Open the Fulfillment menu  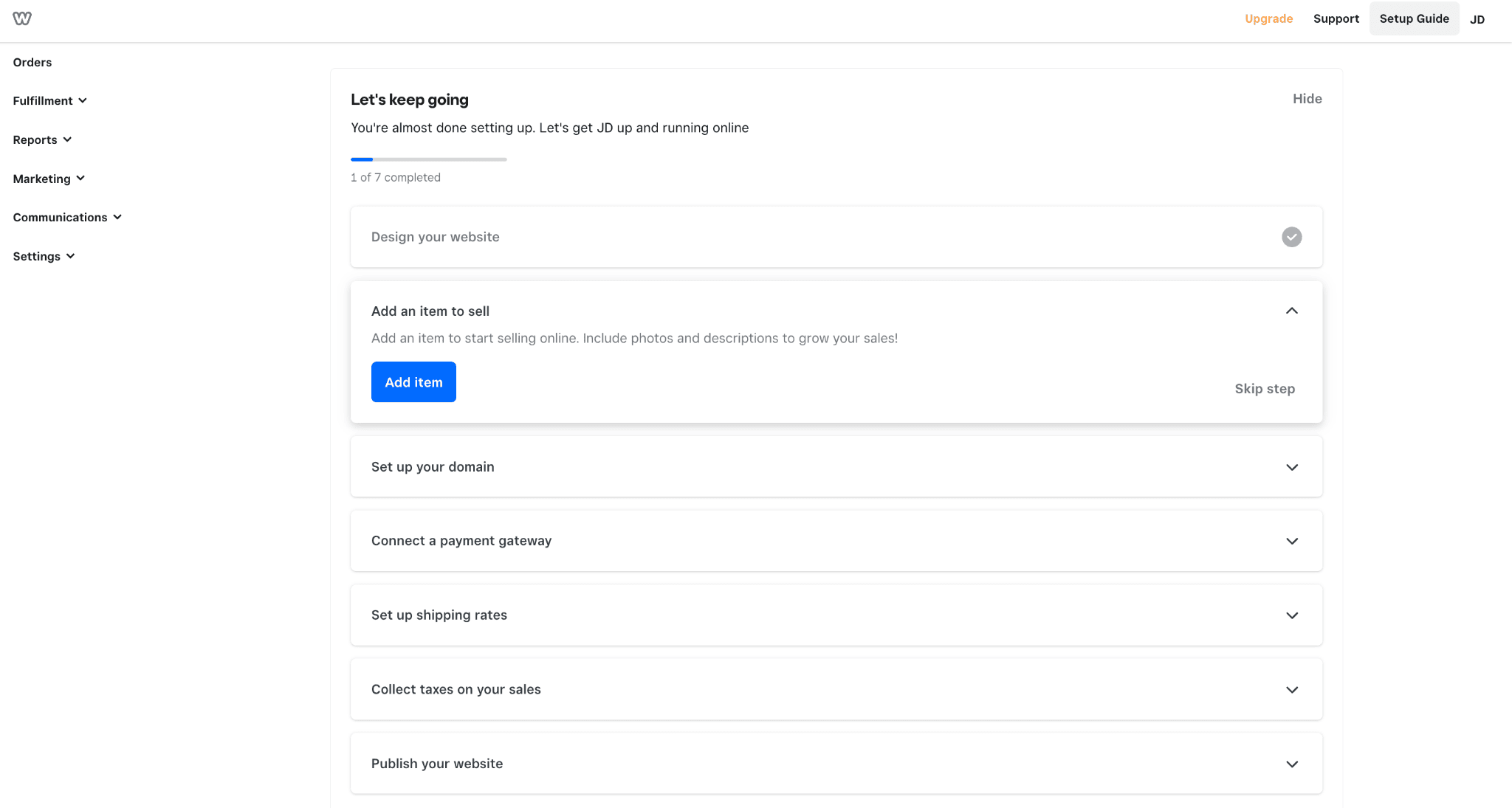tap(50, 100)
